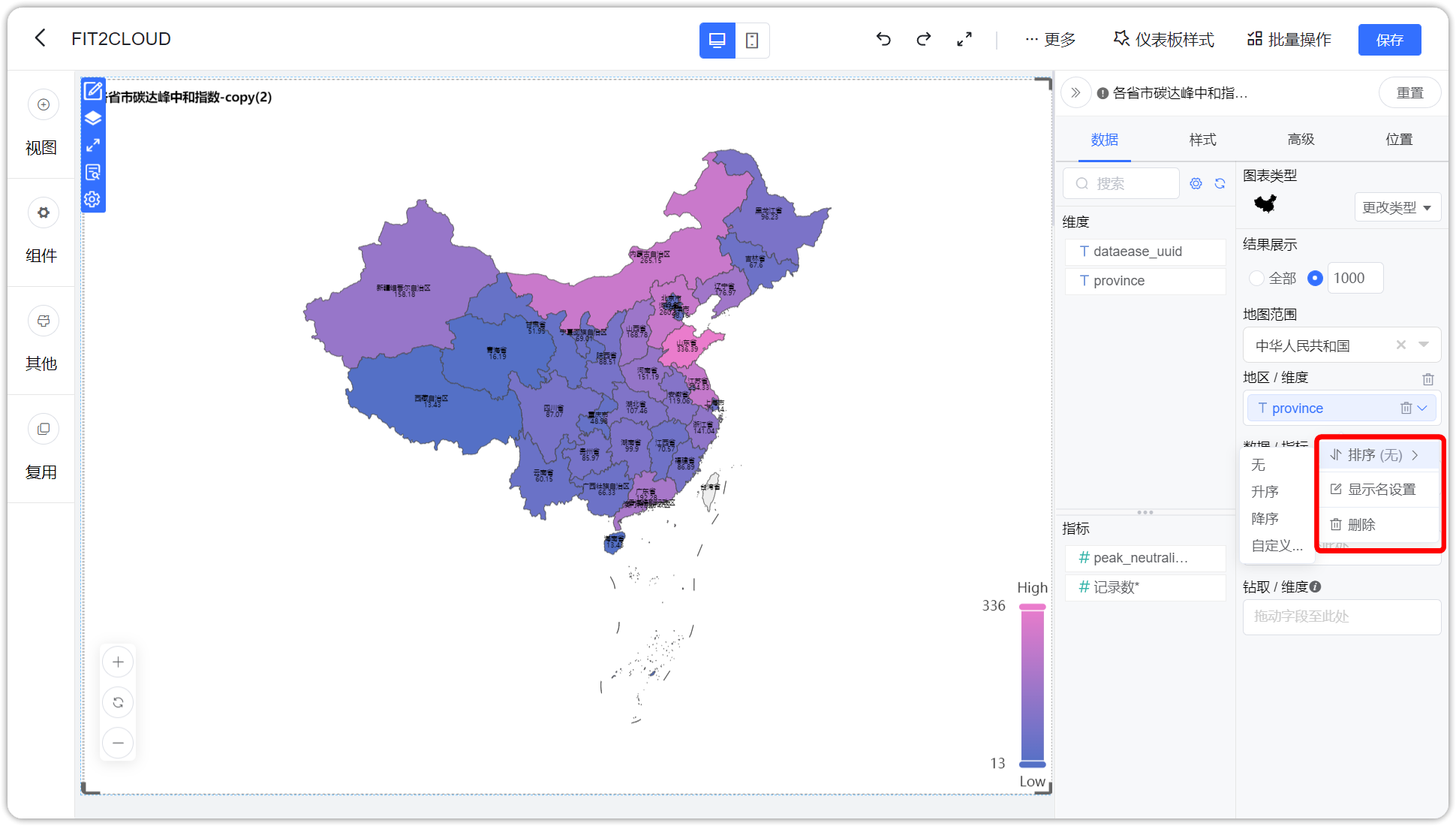Click the chart enlarge arrows icon

(x=93, y=145)
